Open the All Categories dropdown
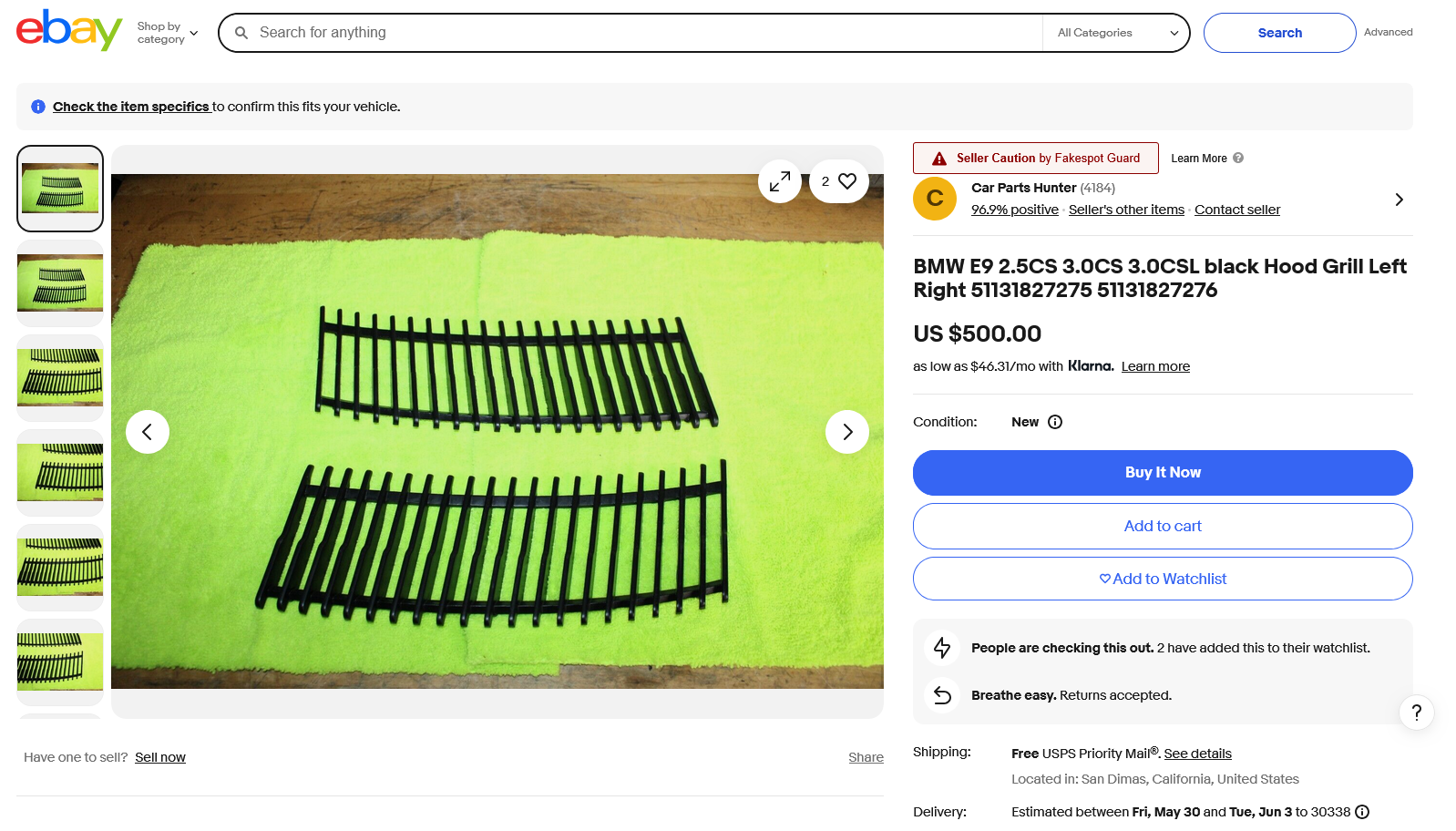The height and width of the screenshot is (831, 1456). [x=1116, y=33]
